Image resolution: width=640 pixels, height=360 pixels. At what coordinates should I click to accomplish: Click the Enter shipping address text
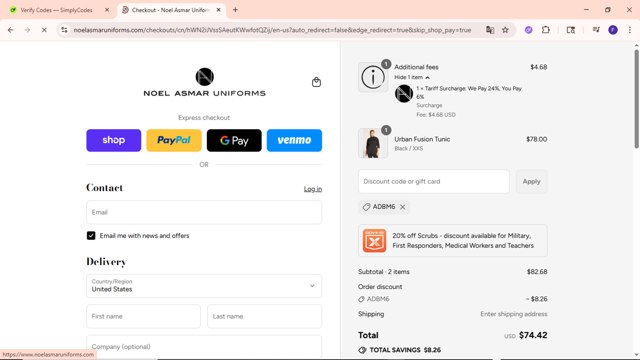(513, 314)
